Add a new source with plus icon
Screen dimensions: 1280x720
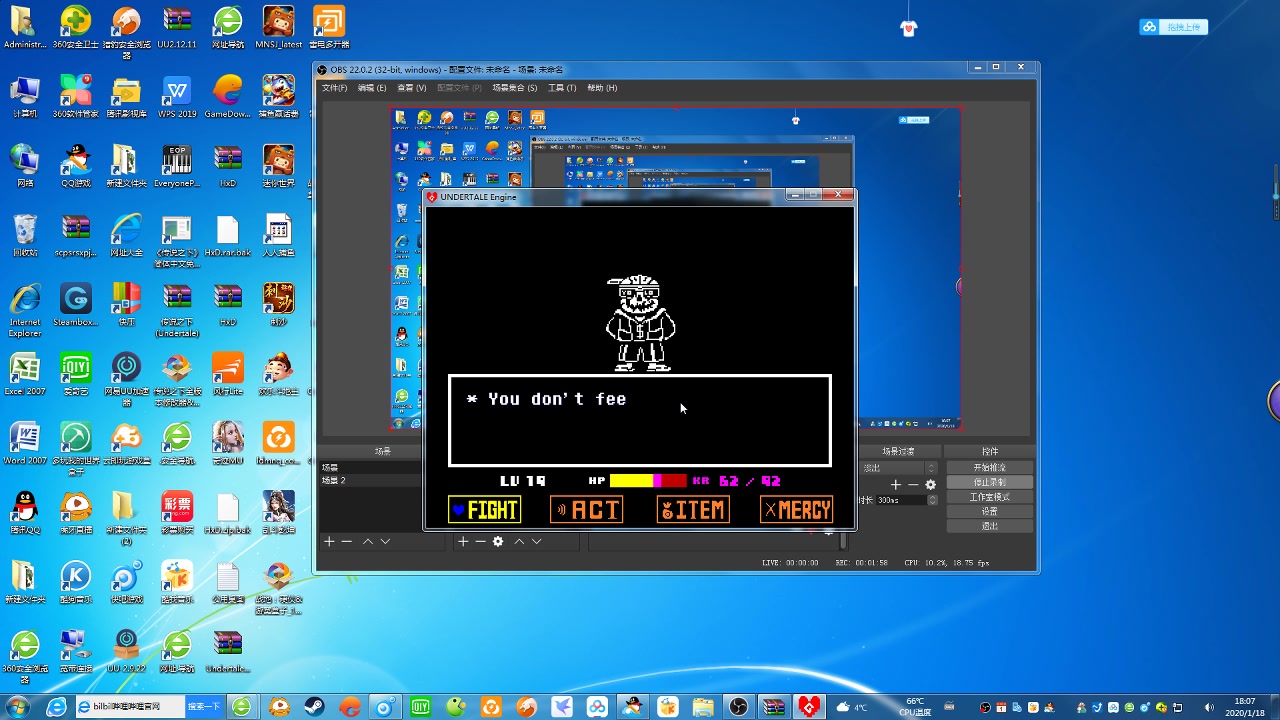pyautogui.click(x=463, y=541)
